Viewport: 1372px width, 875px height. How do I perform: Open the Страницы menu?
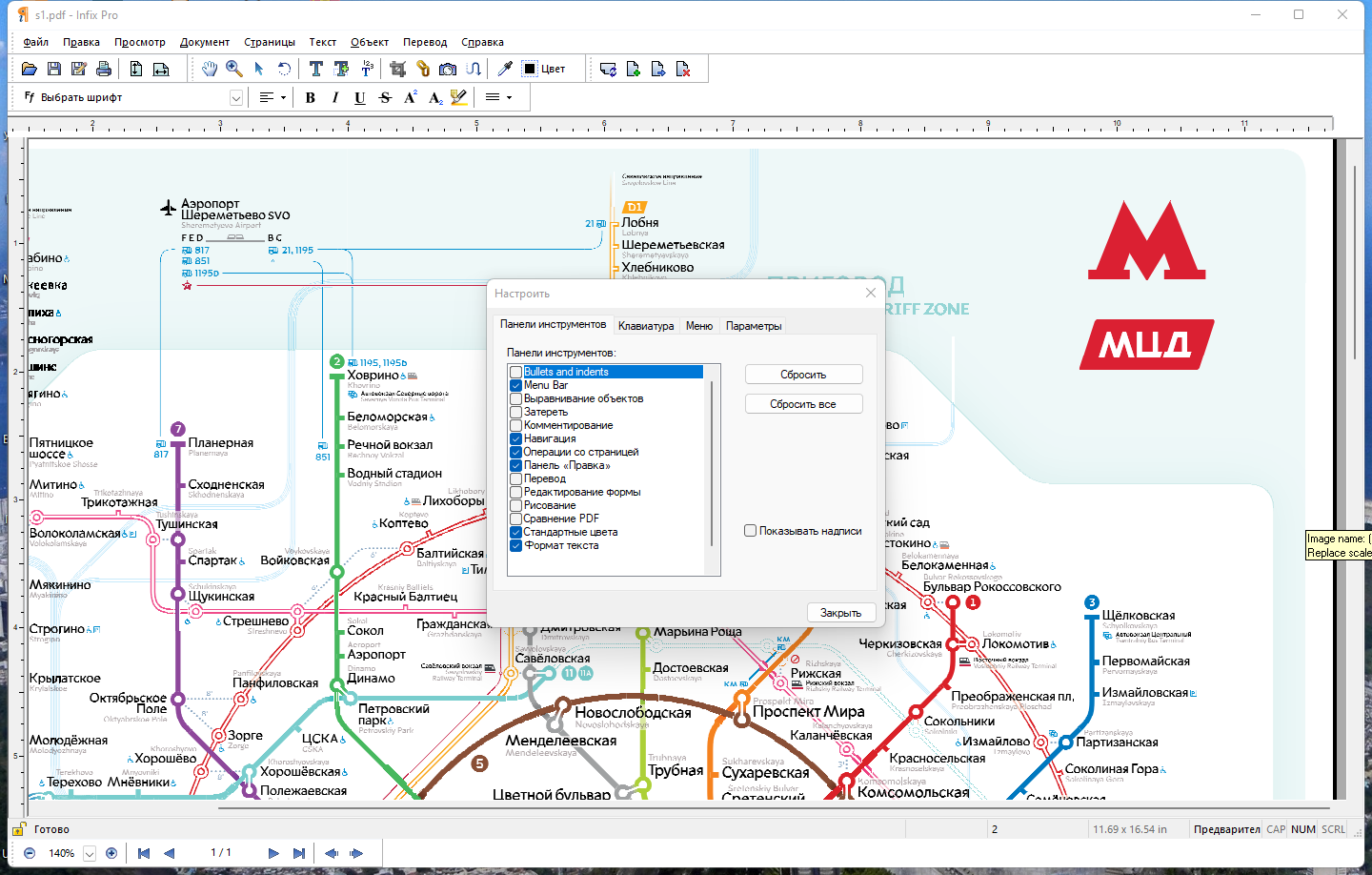tap(269, 42)
